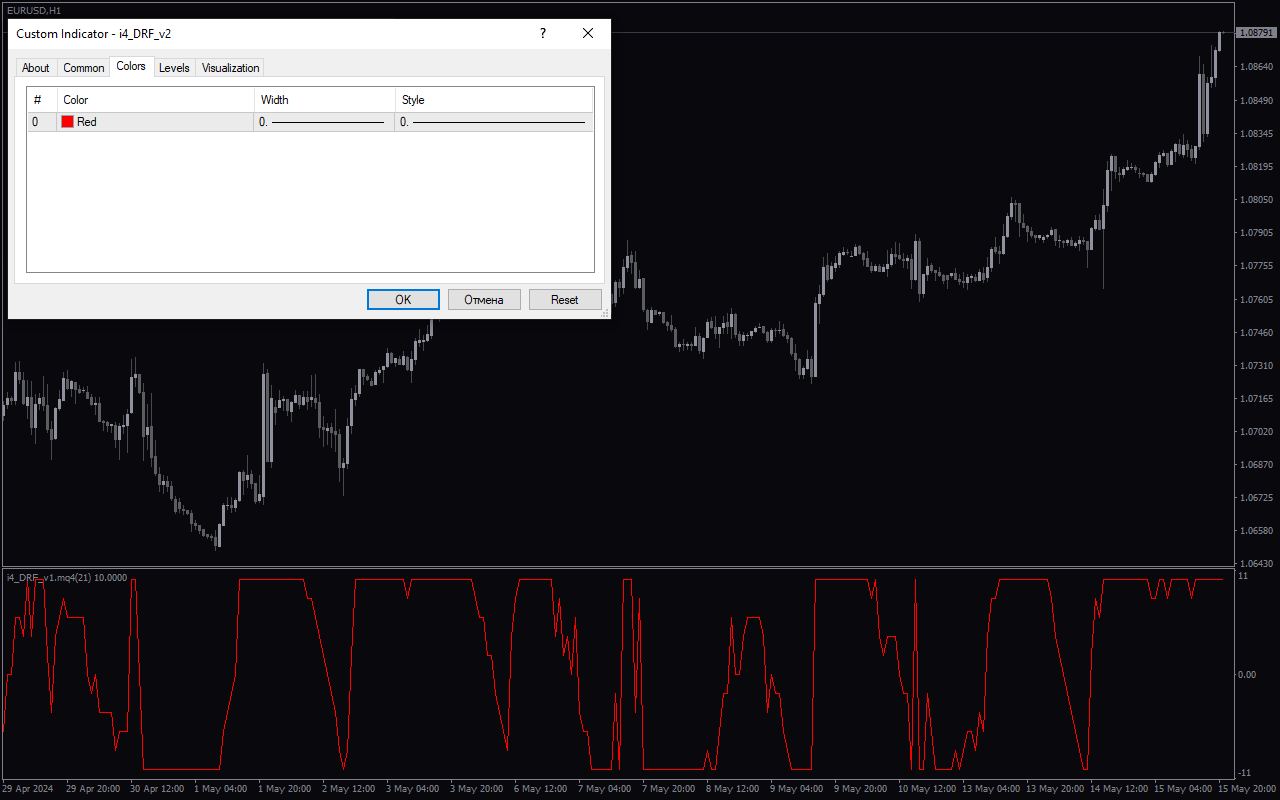Click the 6 May 12:00 time label
1280x800 pixels.
tap(539, 789)
